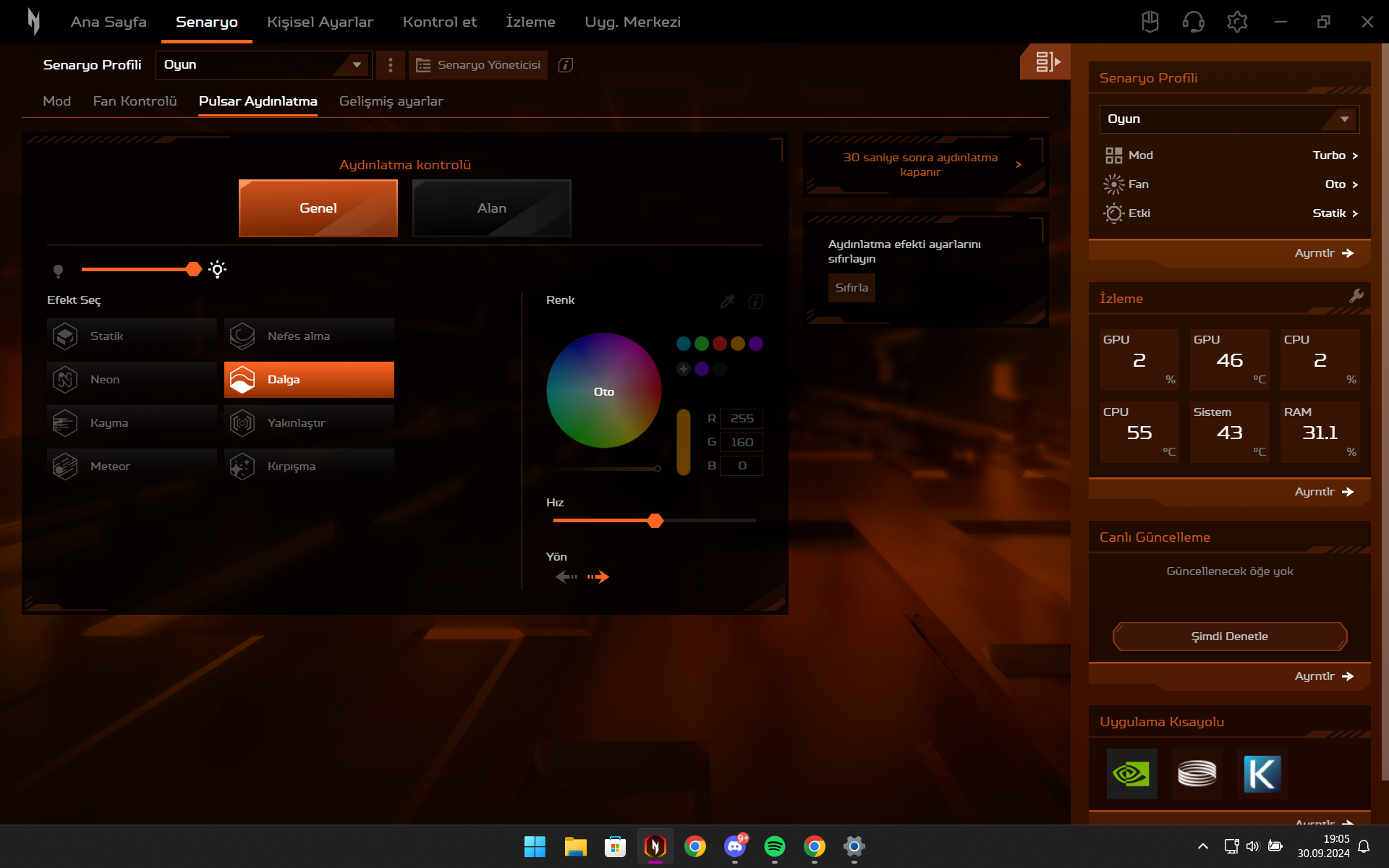Open the headset support icon
This screenshot has height=868, width=1389.
click(x=1194, y=22)
